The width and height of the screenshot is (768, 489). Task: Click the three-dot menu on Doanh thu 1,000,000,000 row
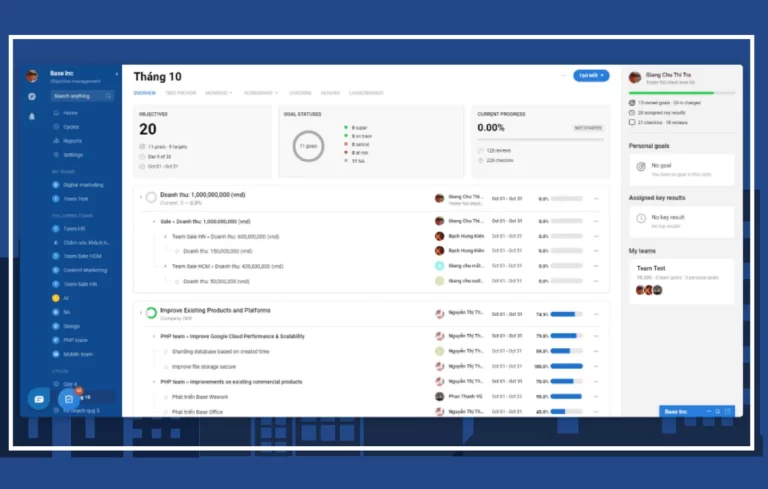tap(596, 198)
